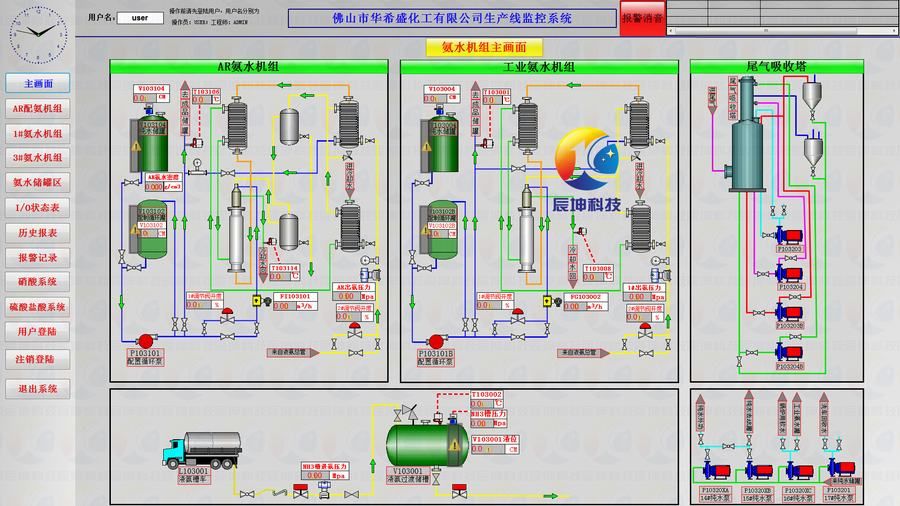Select the L103001 液氨槽车 truck
Screen dimensions: 900x506
tap(202, 450)
